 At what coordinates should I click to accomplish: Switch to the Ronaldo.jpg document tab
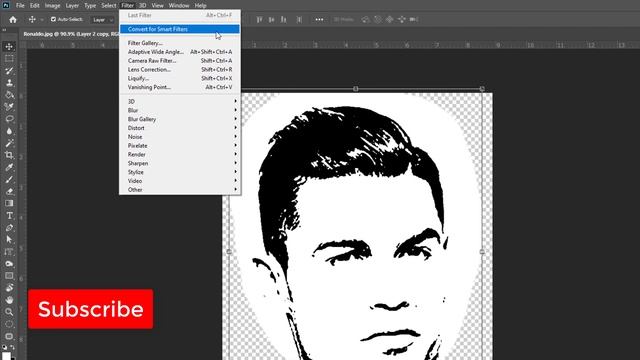(71, 34)
